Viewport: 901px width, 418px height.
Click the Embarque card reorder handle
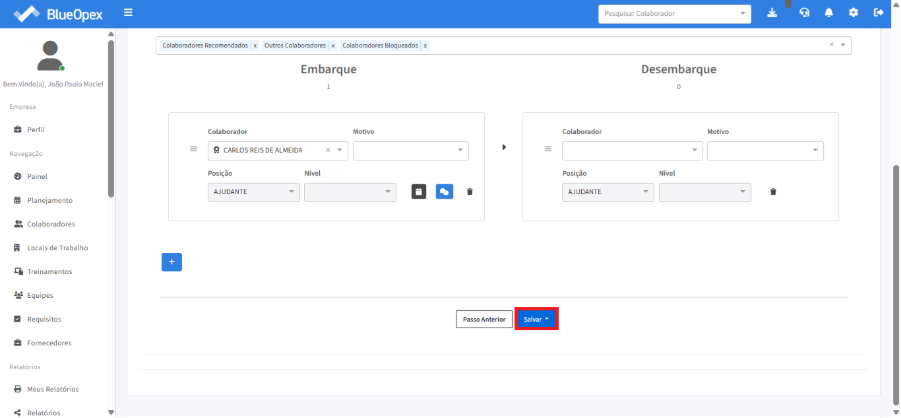pyautogui.click(x=194, y=149)
